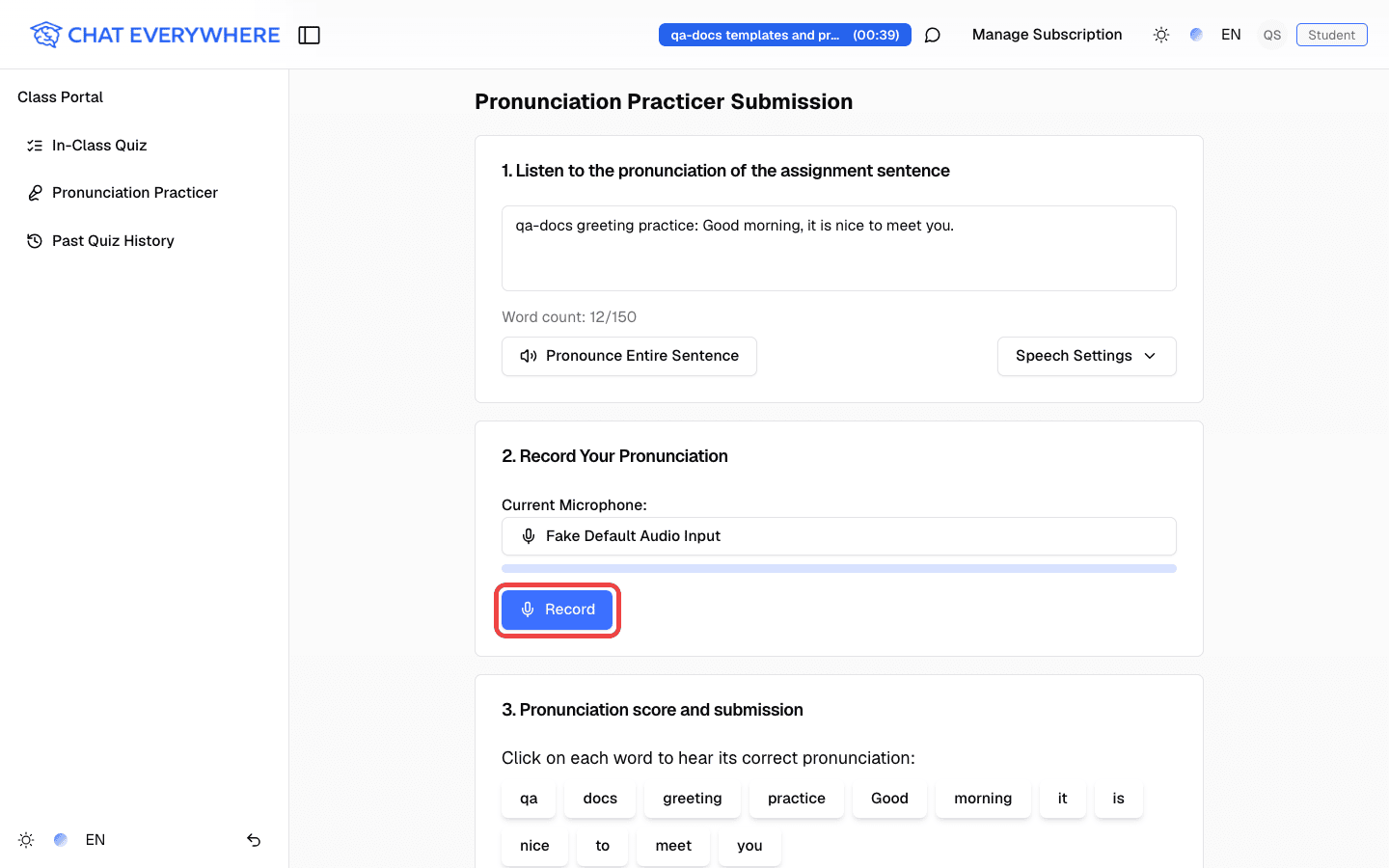The height and width of the screenshot is (868, 1389).
Task: Play pronunciation of the word "qa"
Action: click(529, 799)
